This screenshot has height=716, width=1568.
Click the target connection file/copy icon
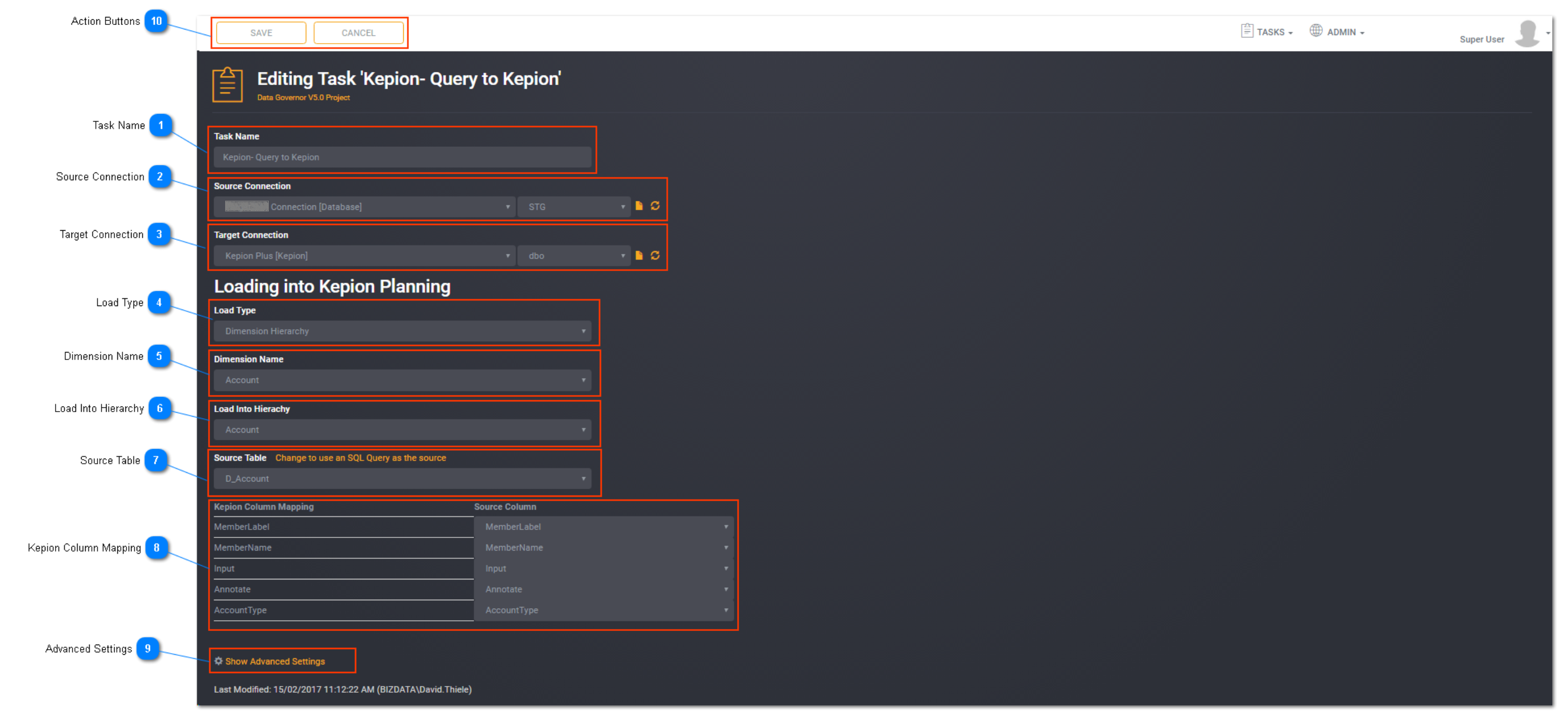pyautogui.click(x=639, y=255)
